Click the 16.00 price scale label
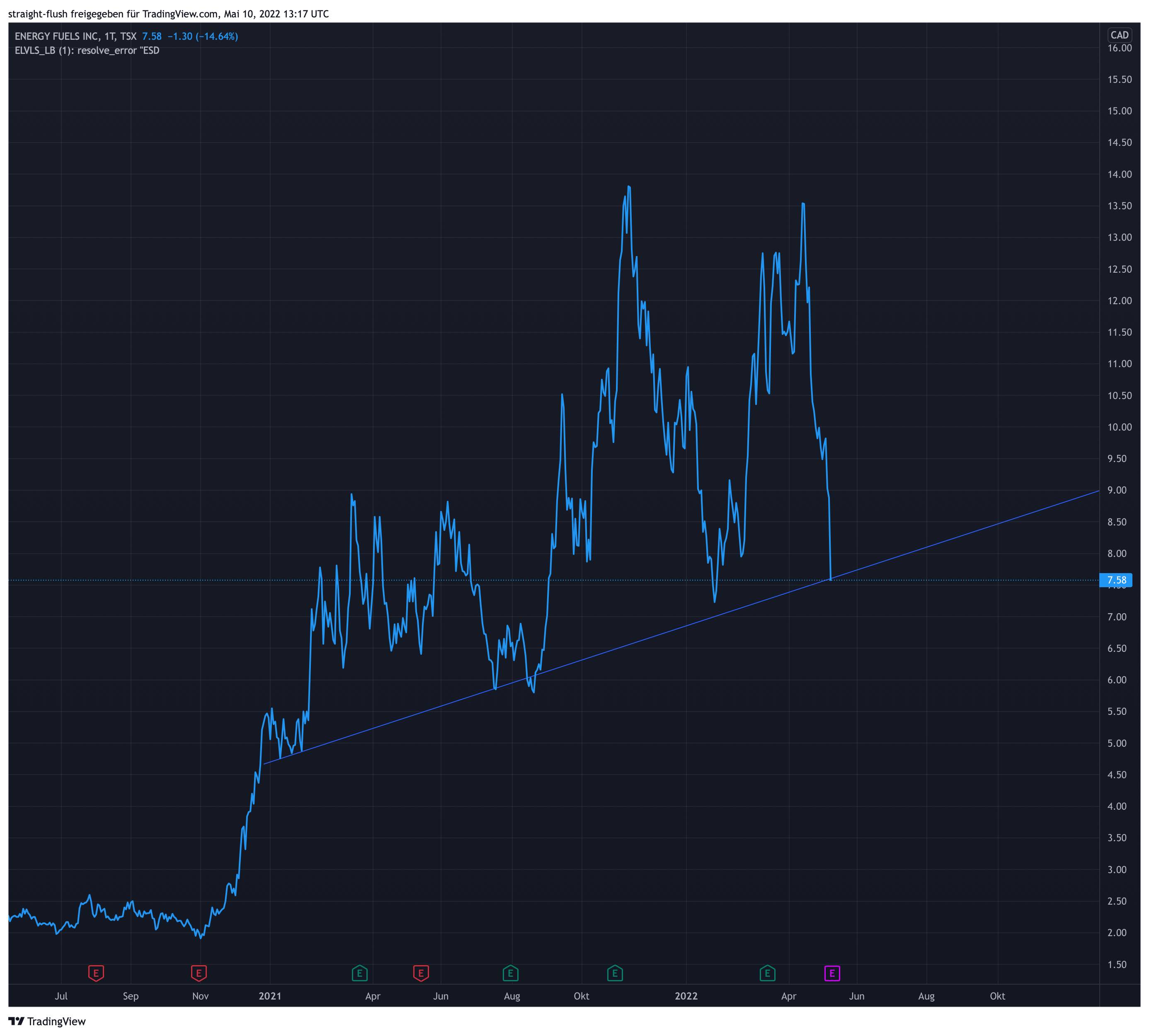This screenshot has width=1149, height=1036. pos(1120,48)
